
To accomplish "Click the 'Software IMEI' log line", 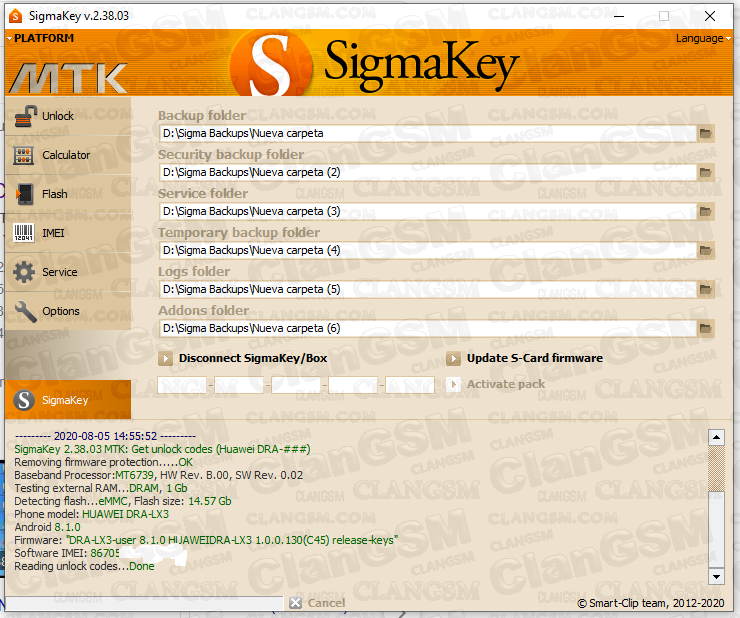I will click(x=67, y=553).
